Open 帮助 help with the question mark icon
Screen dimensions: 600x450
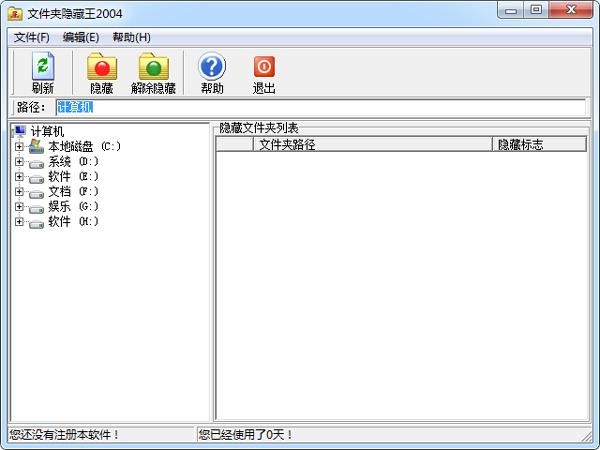coord(212,66)
